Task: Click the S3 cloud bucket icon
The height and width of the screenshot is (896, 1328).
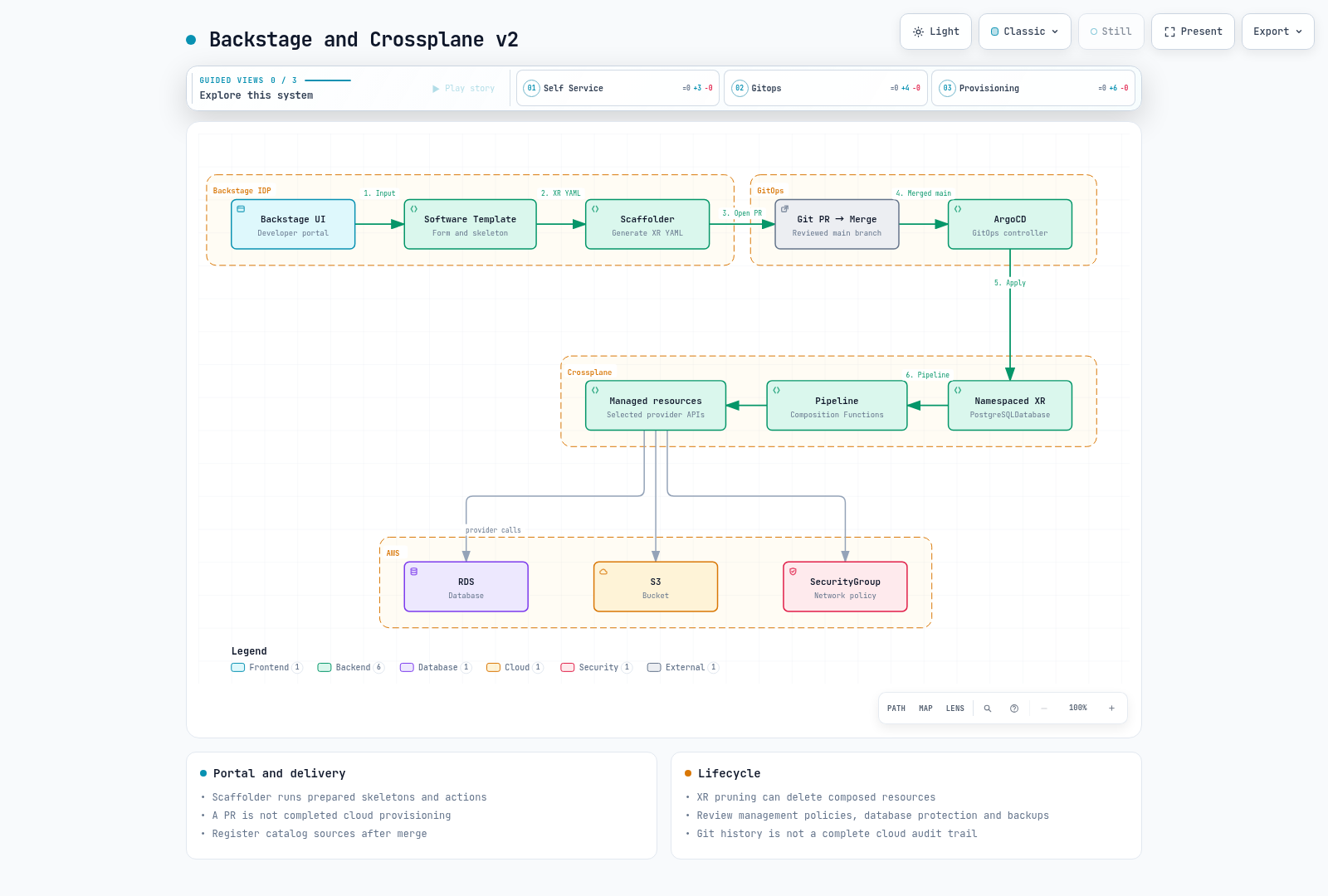Action: (x=603, y=572)
